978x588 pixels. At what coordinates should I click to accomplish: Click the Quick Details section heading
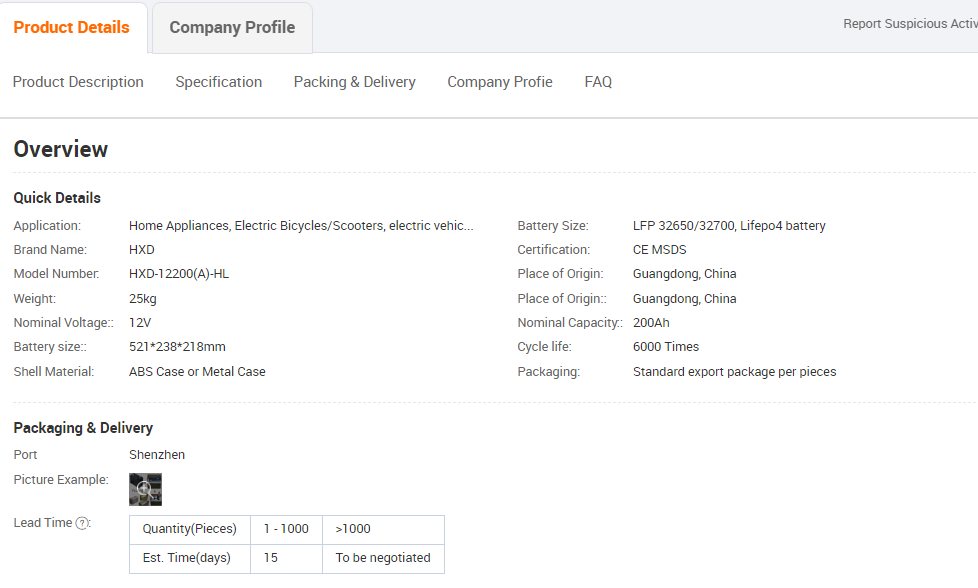point(57,198)
